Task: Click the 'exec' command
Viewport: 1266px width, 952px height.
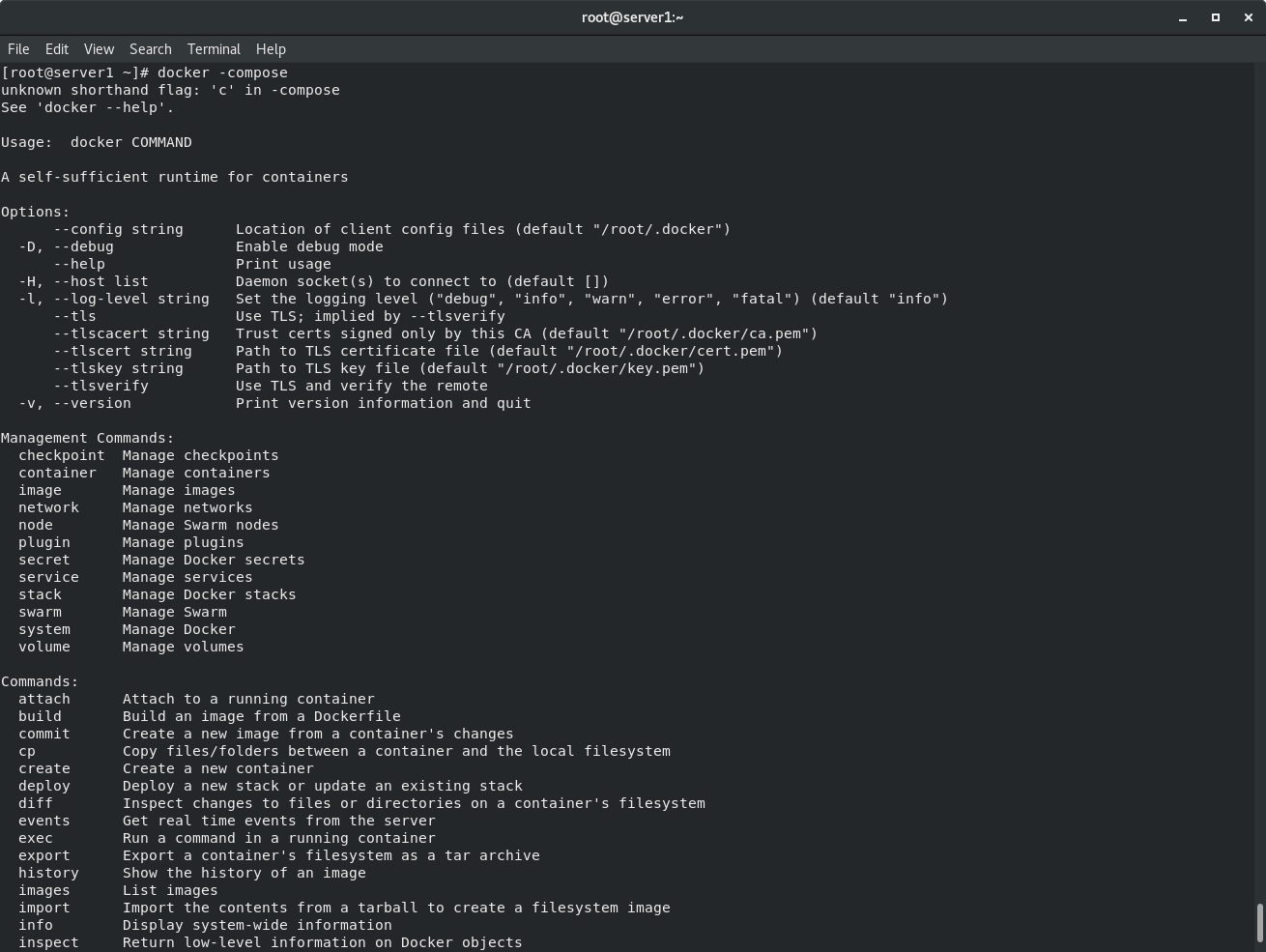Action: (36, 838)
